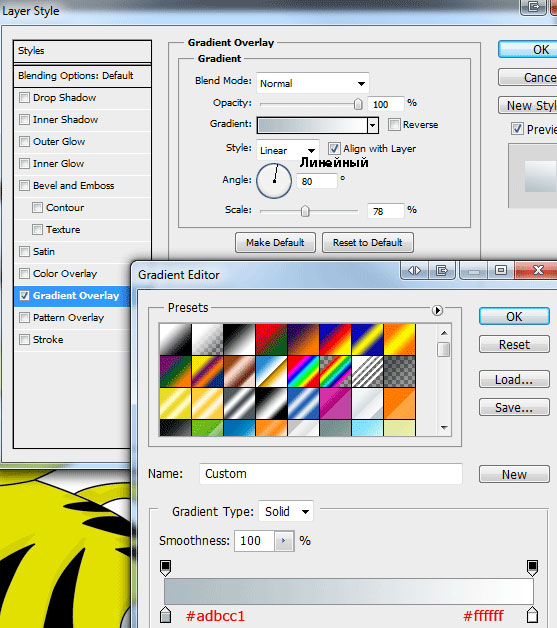The width and height of the screenshot is (557, 628).
Task: Open the Blend Mode dropdown
Action: 313,83
